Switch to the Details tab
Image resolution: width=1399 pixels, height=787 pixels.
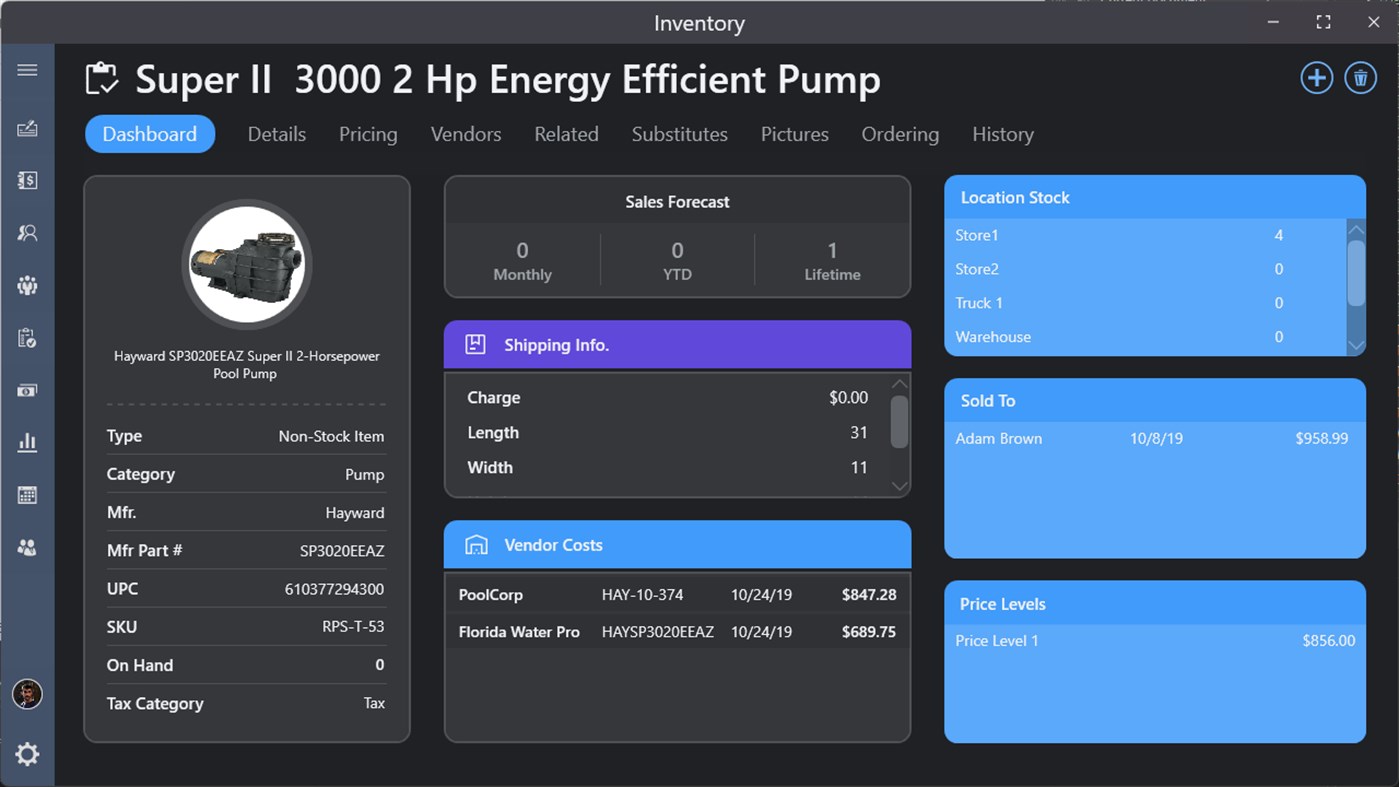[x=277, y=134]
